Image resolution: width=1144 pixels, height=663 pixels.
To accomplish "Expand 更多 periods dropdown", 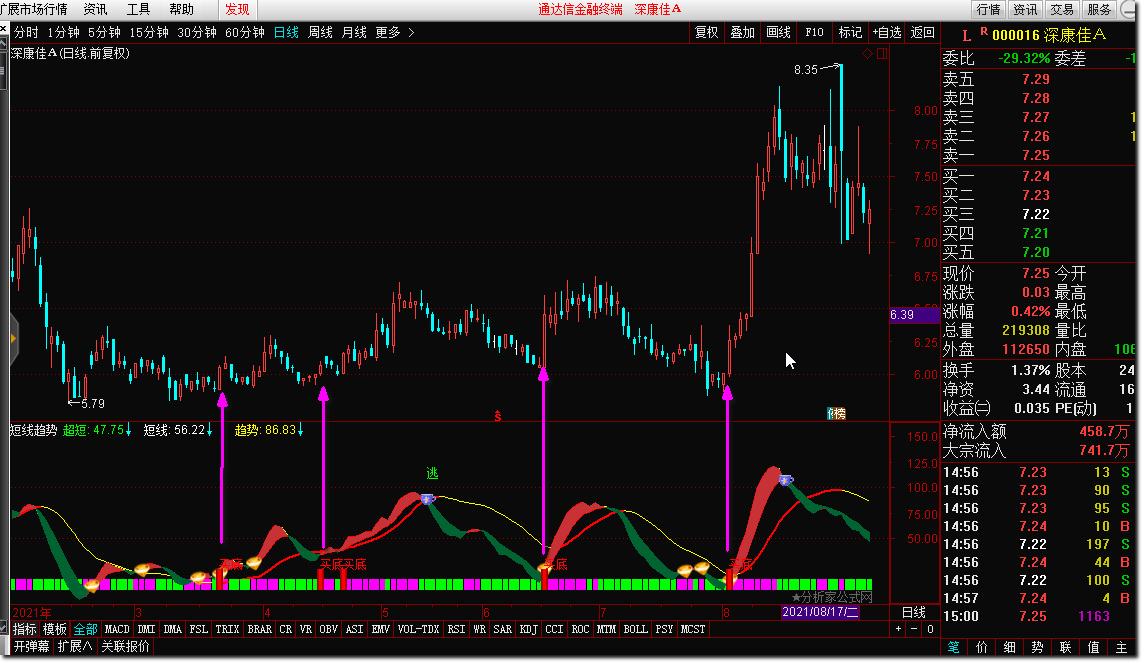I will tap(395, 32).
